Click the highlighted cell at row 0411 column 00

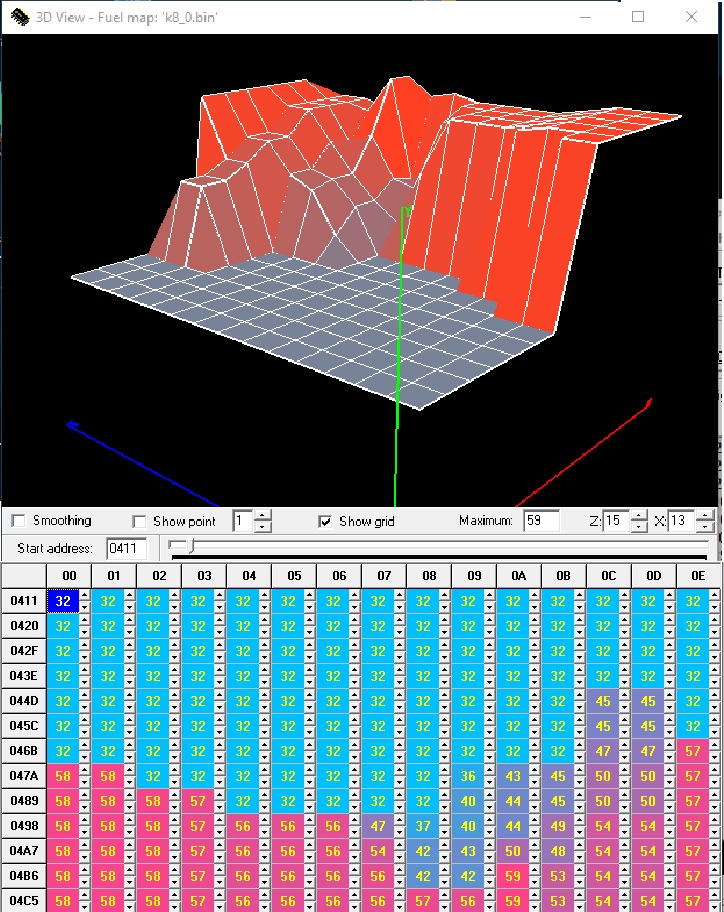tap(63, 601)
